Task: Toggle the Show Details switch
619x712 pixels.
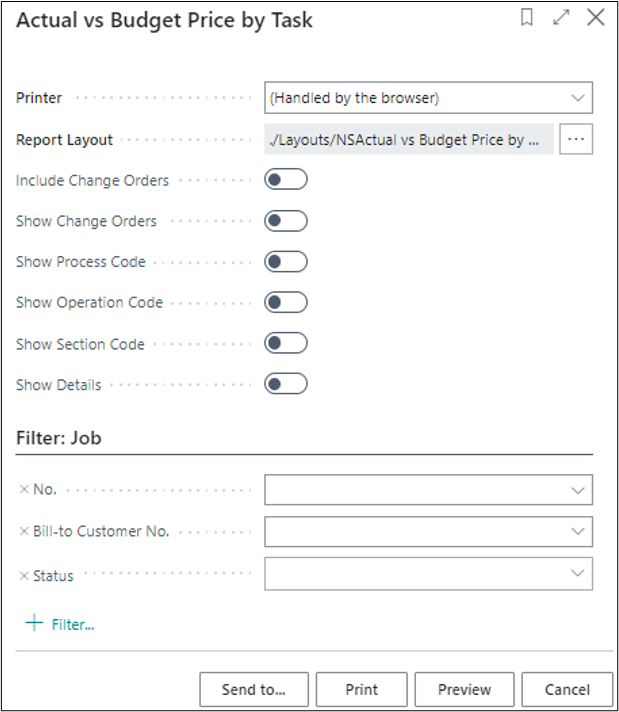Action: click(x=285, y=384)
